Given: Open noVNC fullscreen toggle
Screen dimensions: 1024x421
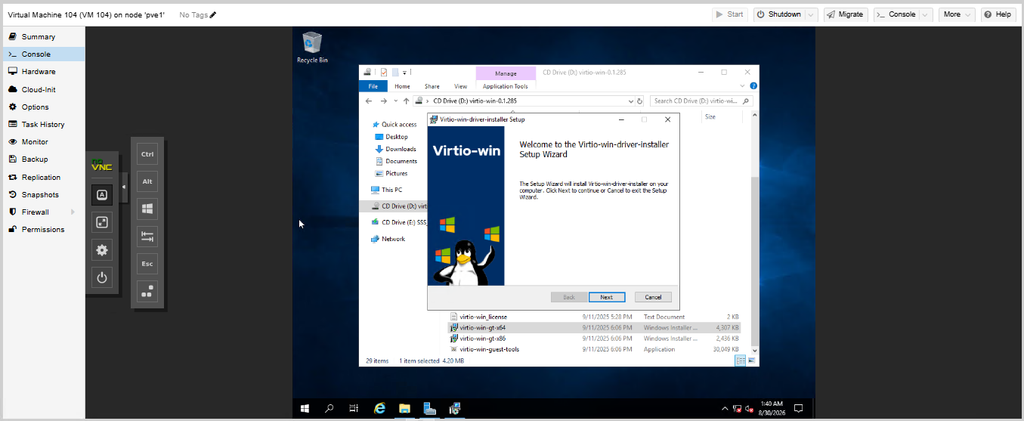Looking at the screenshot, I should coord(101,223).
